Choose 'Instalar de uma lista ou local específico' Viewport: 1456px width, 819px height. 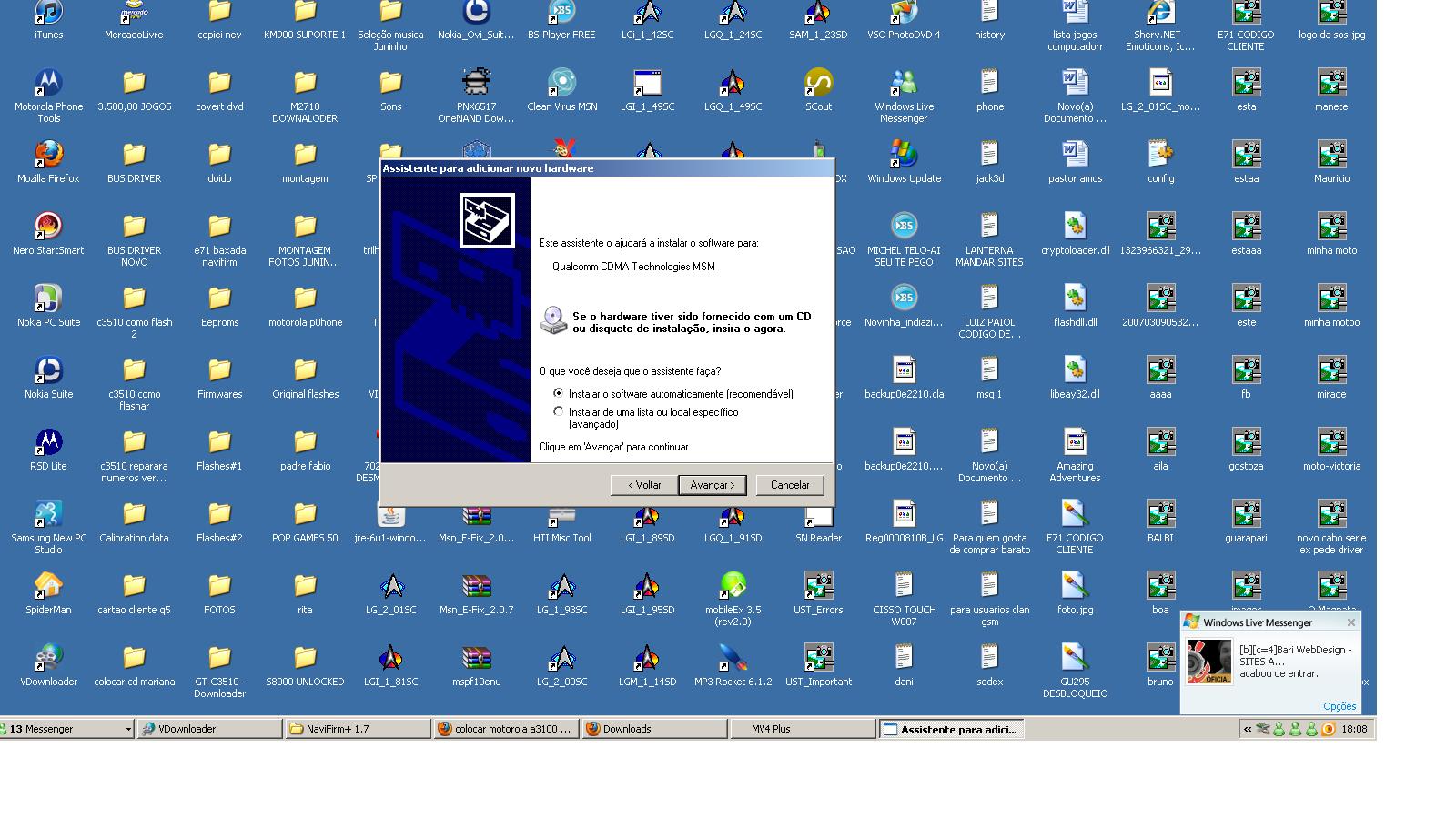559,412
